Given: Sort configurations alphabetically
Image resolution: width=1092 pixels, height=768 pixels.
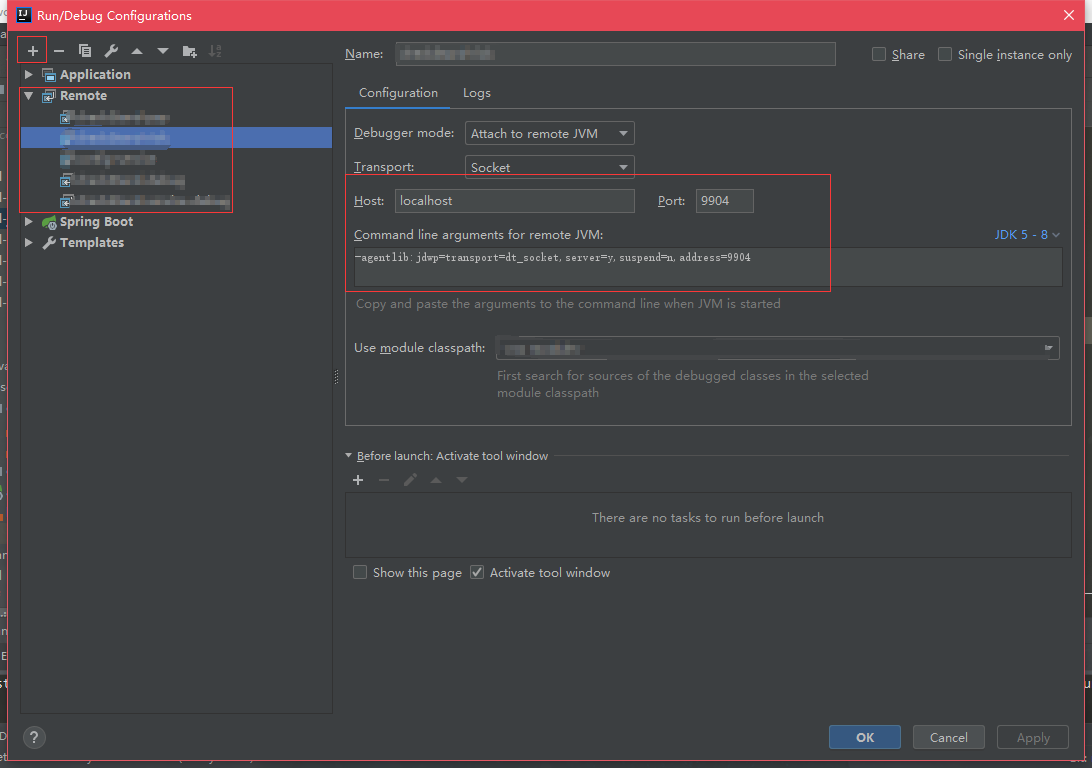Looking at the screenshot, I should tap(215, 51).
